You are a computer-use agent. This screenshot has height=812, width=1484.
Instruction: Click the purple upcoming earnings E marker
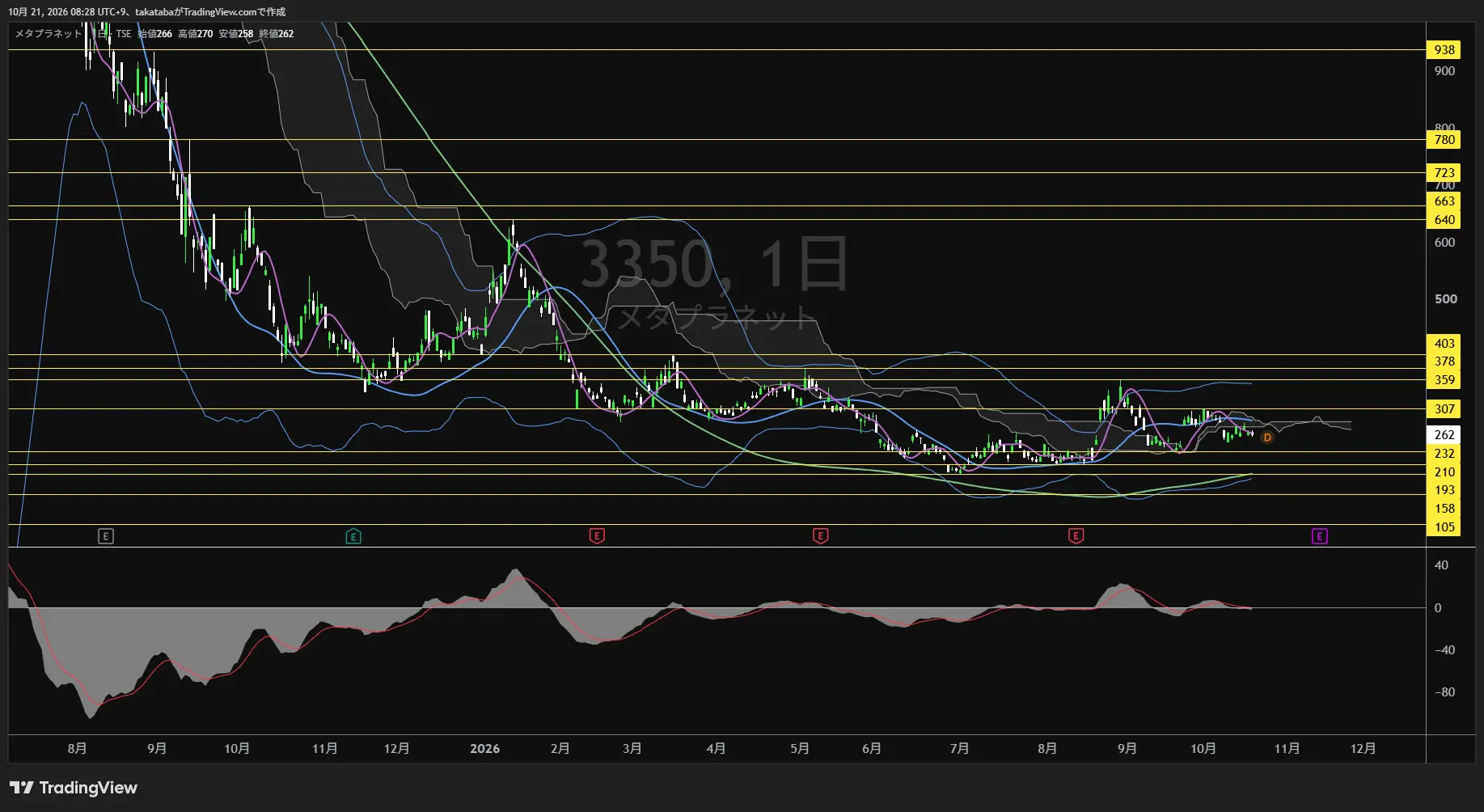tap(1319, 535)
